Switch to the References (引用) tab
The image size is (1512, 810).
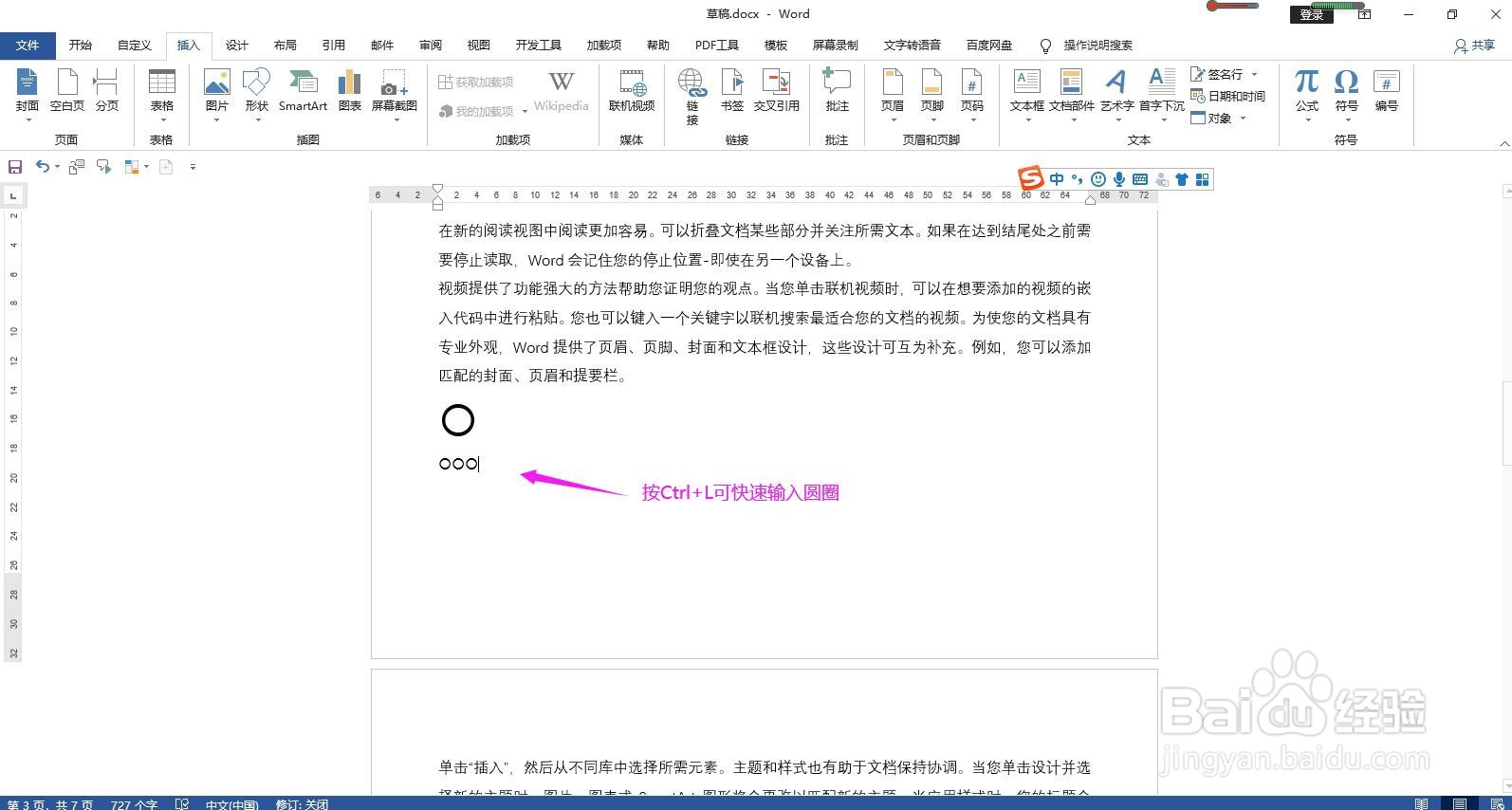pos(334,46)
